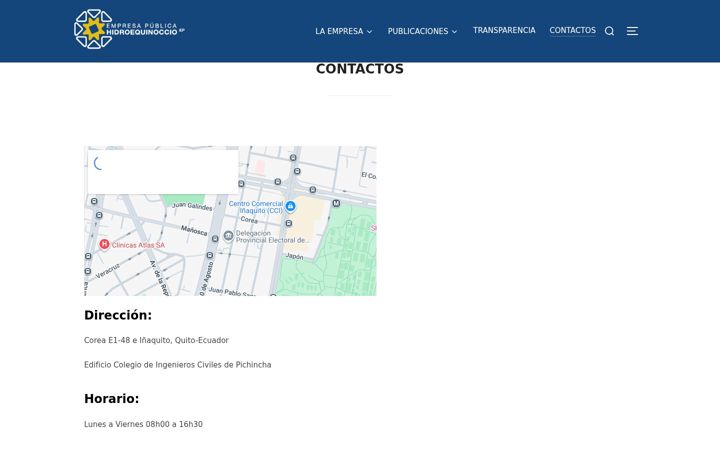Click the Juan Galindes street label
720x450 pixels.
[192, 206]
